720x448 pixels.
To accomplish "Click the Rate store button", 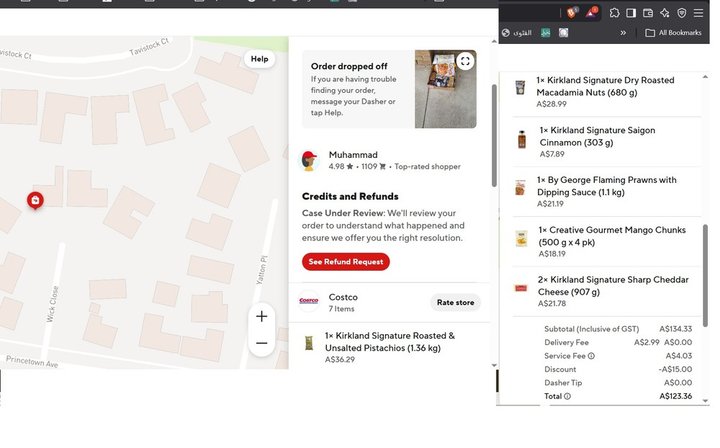I will point(455,302).
